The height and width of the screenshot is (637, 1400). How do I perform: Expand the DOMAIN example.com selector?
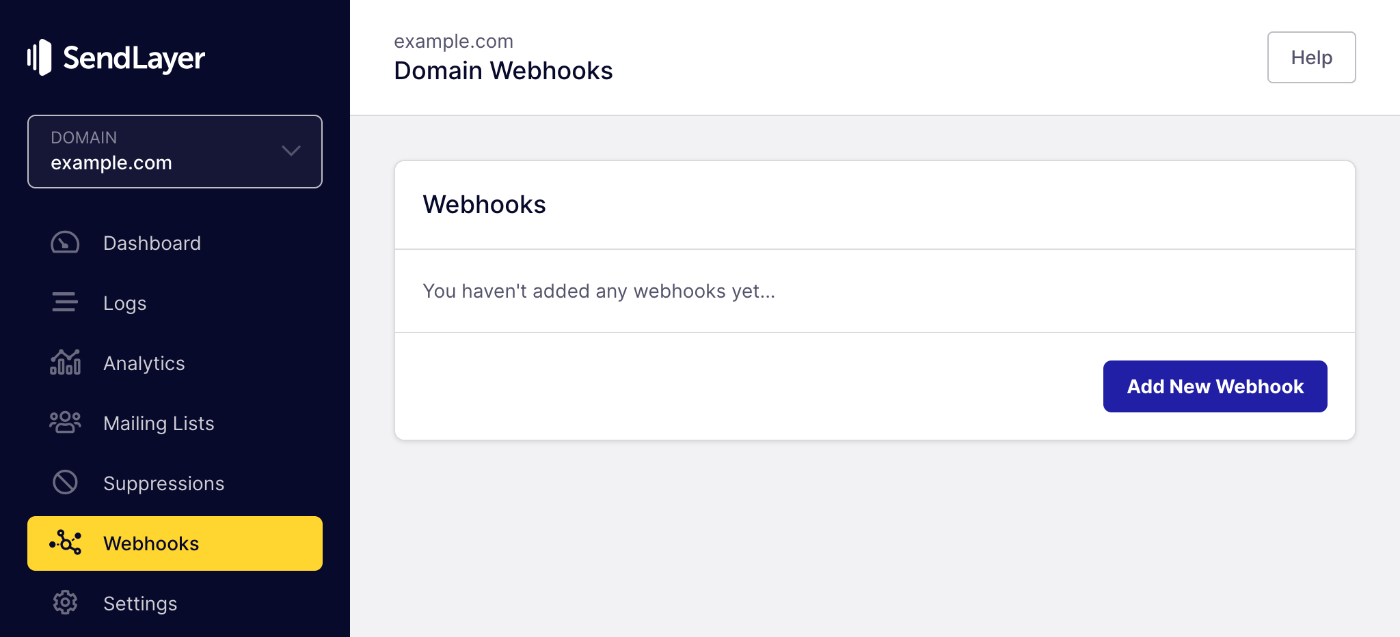click(x=175, y=151)
